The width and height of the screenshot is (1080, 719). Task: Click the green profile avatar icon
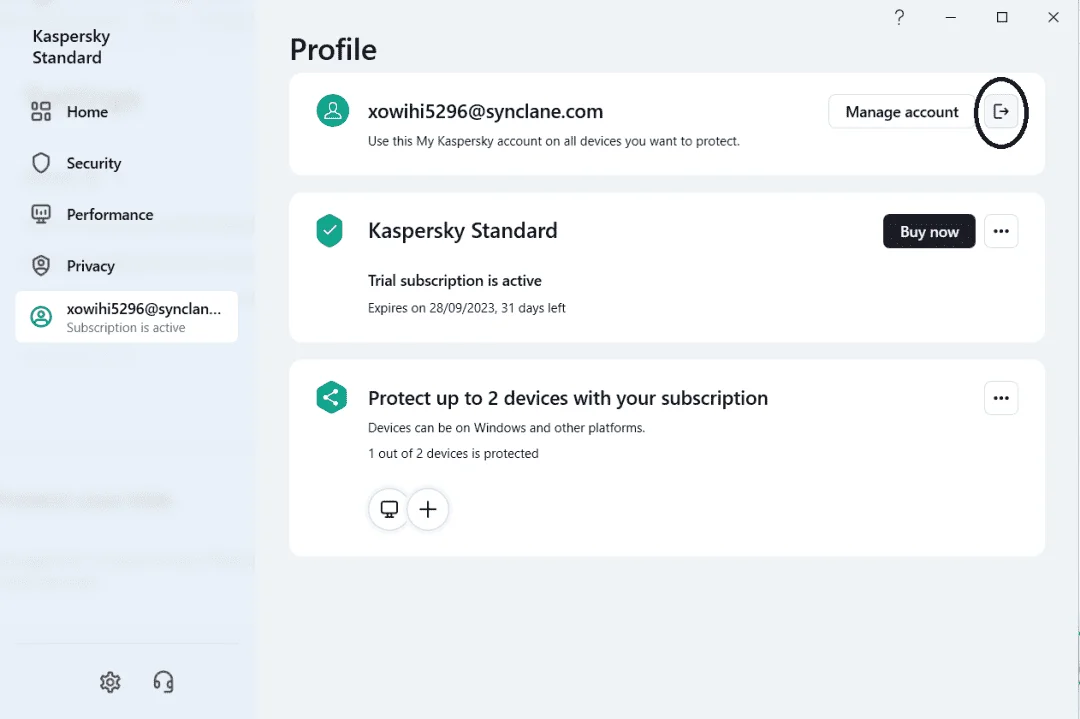pyautogui.click(x=333, y=111)
